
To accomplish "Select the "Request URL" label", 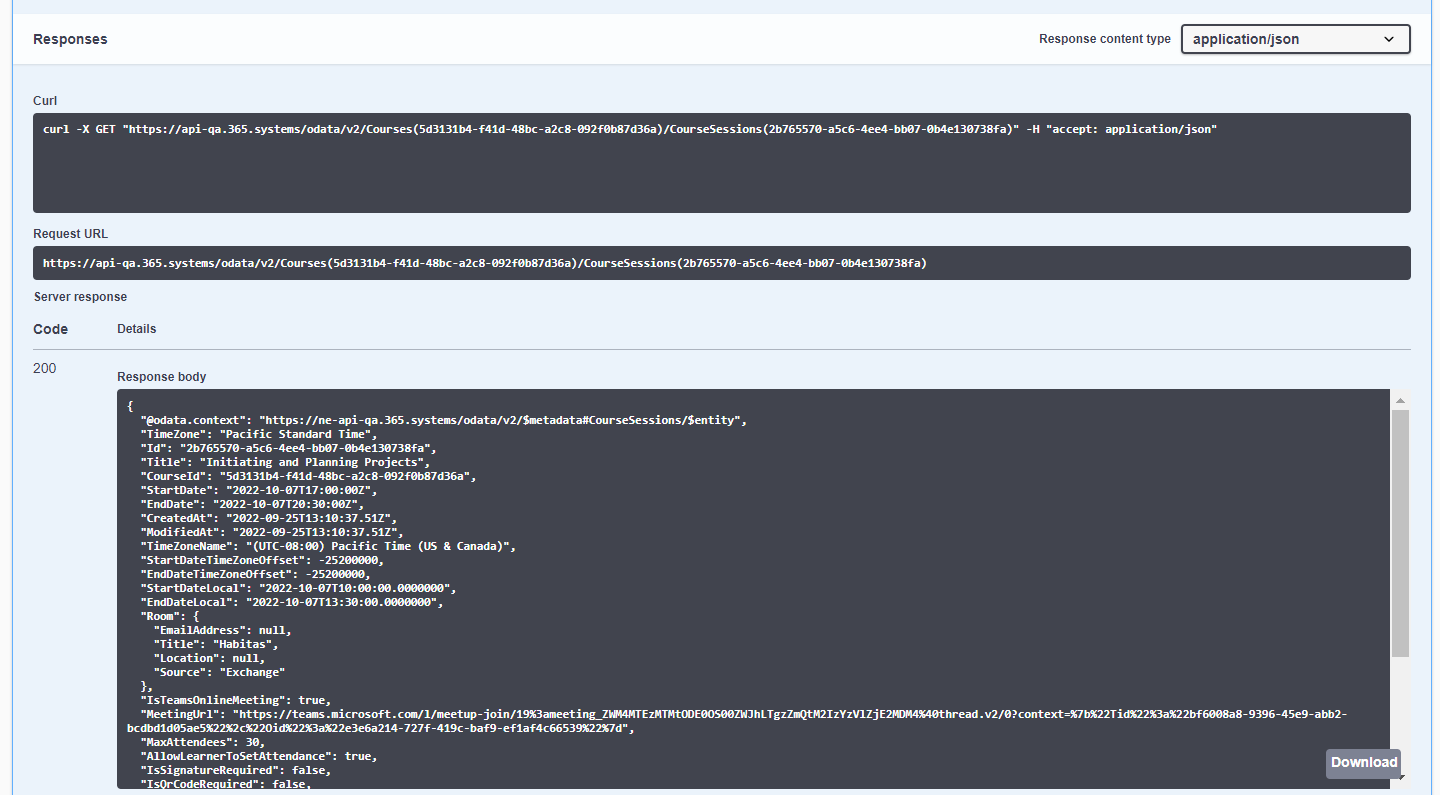I will click(70, 234).
